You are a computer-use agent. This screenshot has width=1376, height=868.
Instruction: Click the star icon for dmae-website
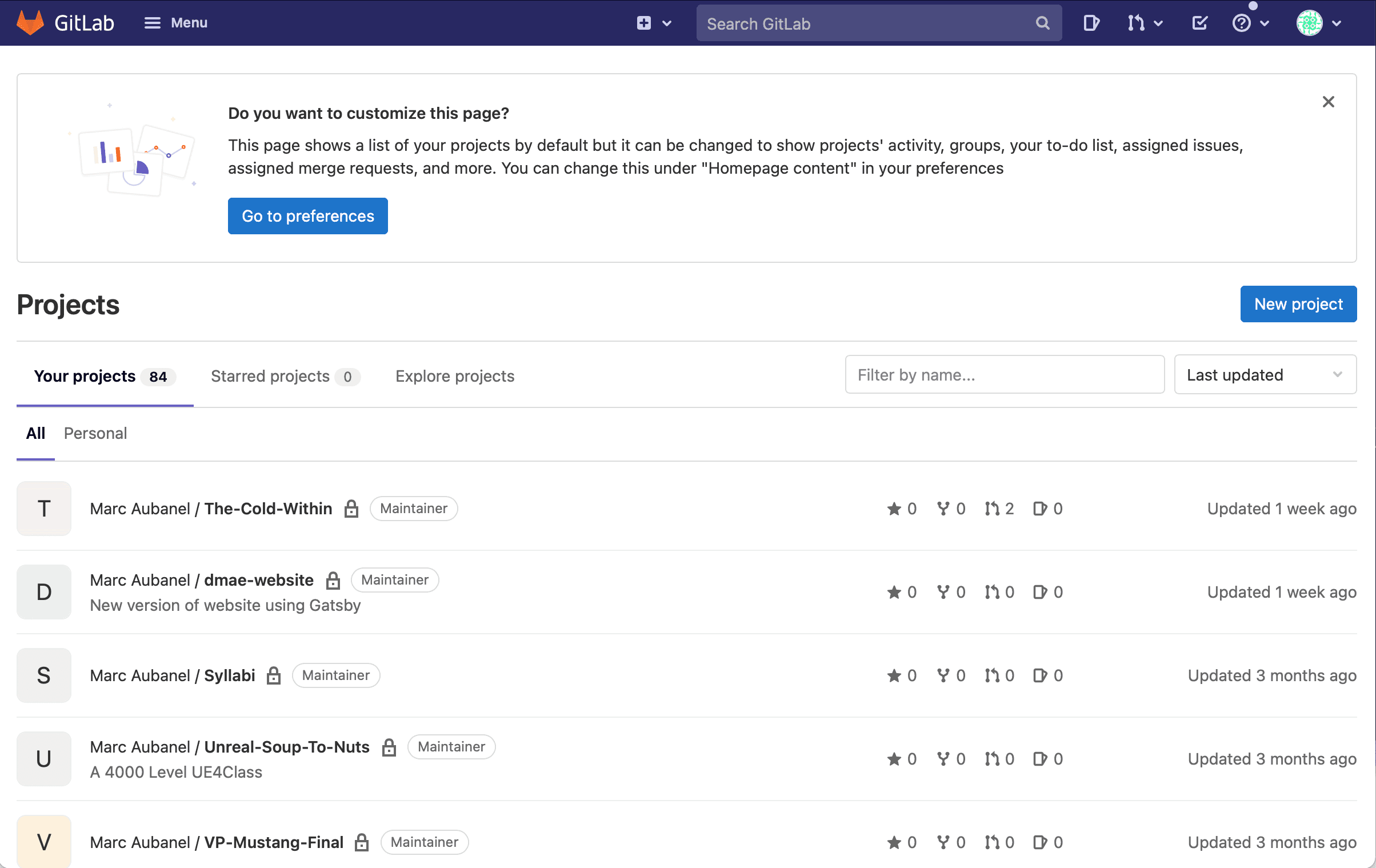tap(894, 592)
